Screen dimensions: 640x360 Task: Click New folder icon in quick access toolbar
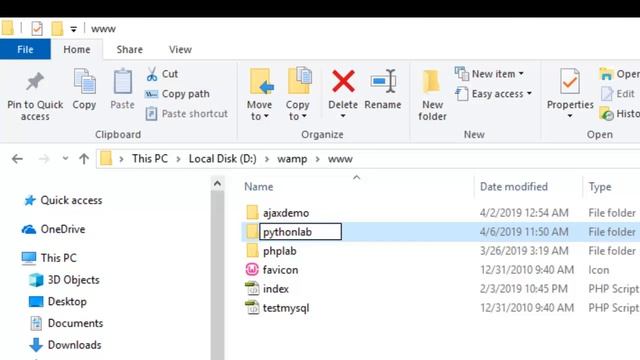point(57,29)
